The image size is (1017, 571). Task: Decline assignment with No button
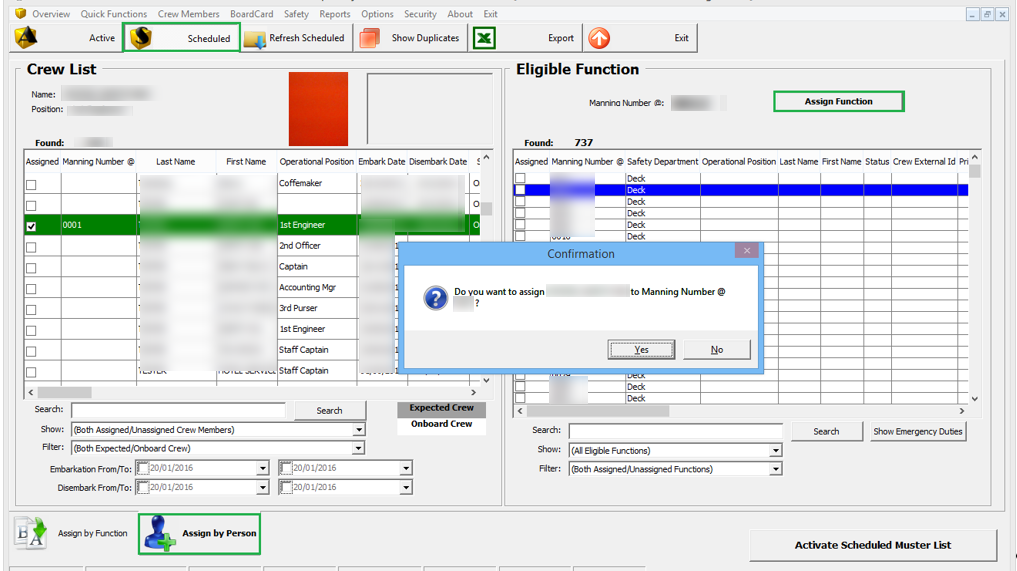point(717,350)
